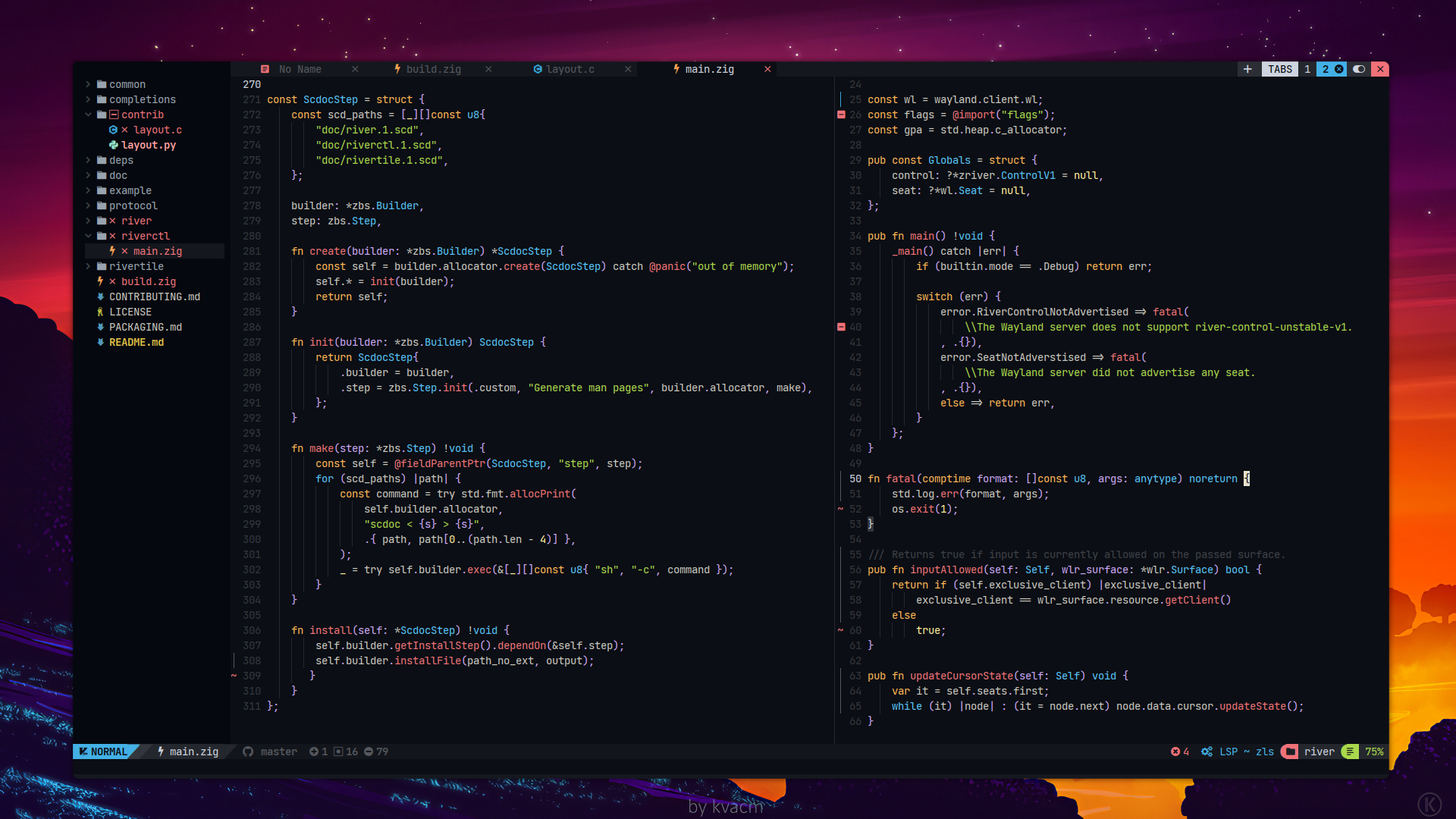The width and height of the screenshot is (1456, 819).
Task: Click the GitHub branch icon next to master
Action: (248, 752)
